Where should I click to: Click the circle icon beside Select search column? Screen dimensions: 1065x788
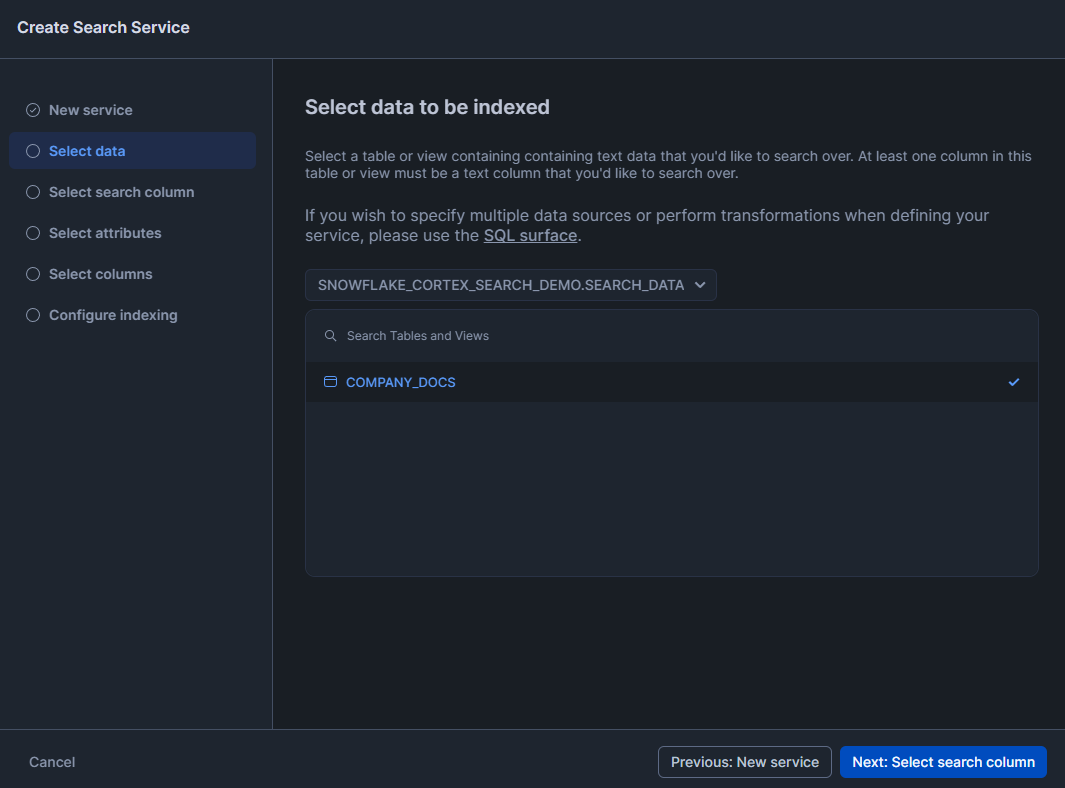pyautogui.click(x=33, y=192)
